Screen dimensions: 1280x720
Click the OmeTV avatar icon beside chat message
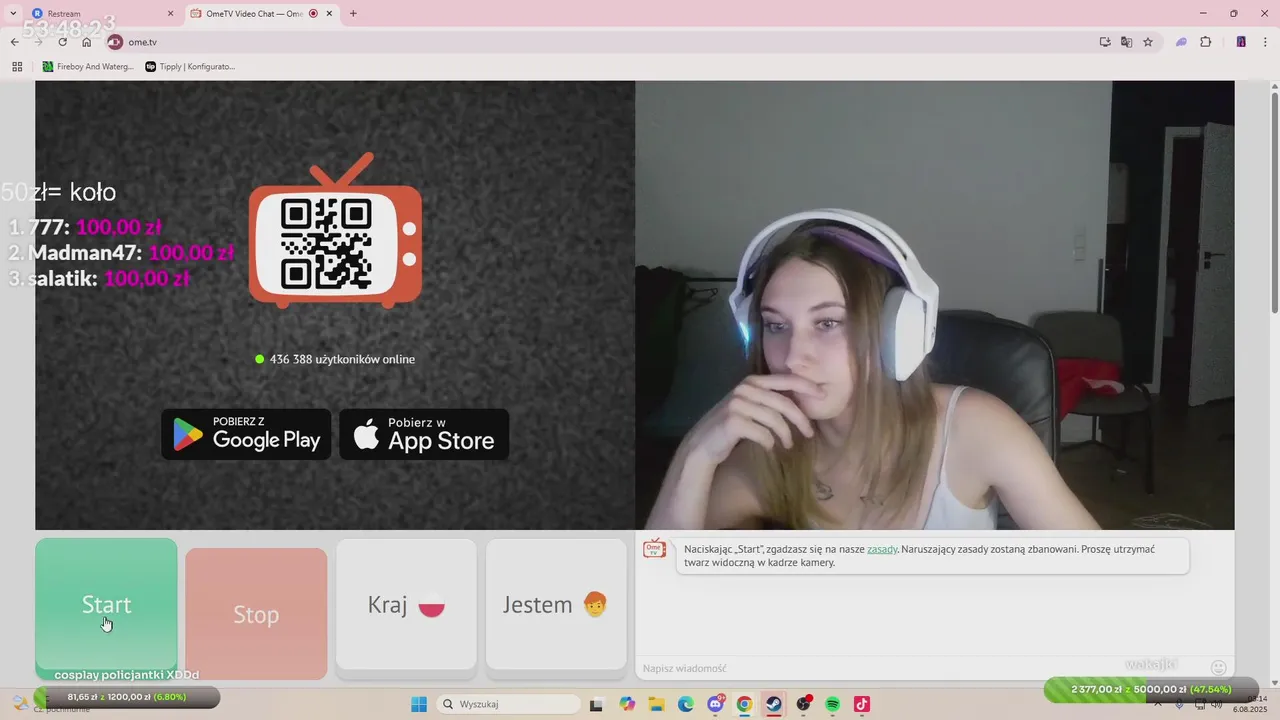pyautogui.click(x=654, y=548)
